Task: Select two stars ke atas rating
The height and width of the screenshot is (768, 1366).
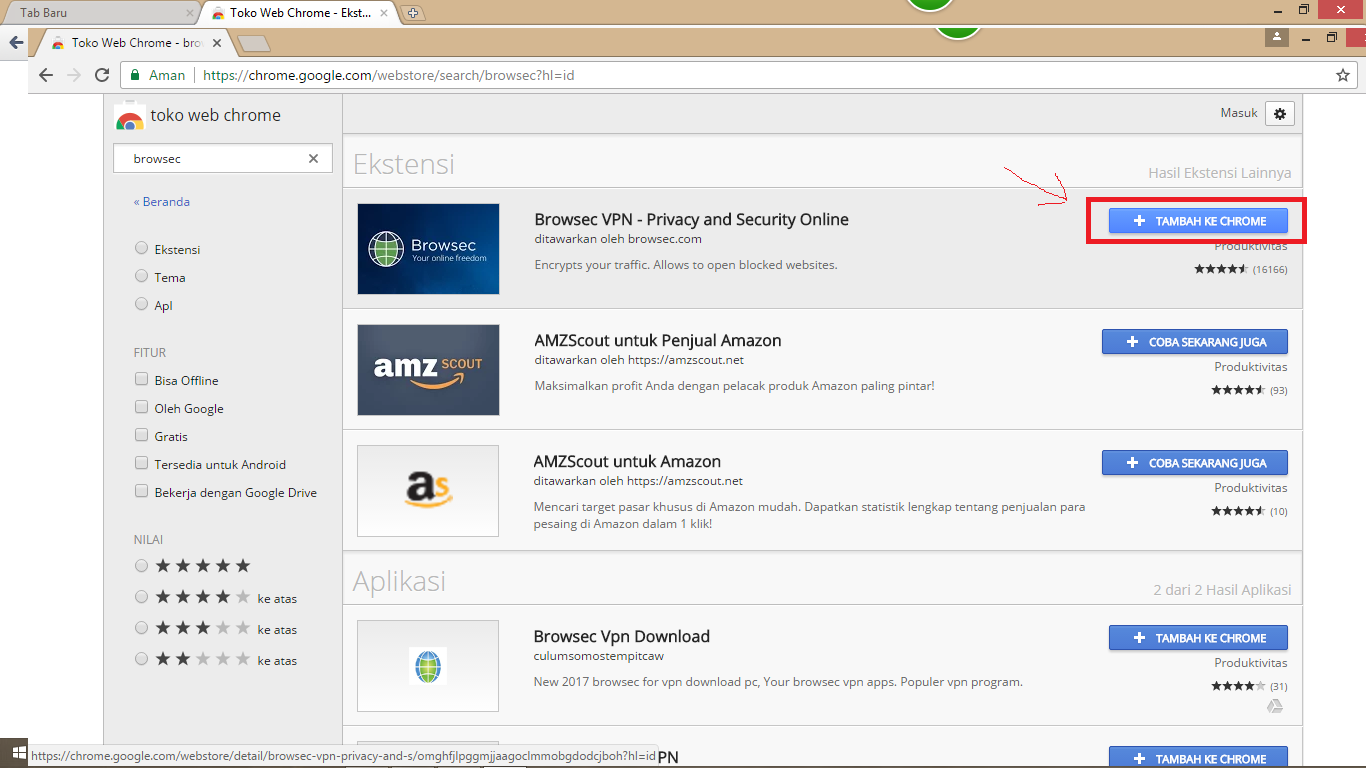Action: (x=141, y=660)
